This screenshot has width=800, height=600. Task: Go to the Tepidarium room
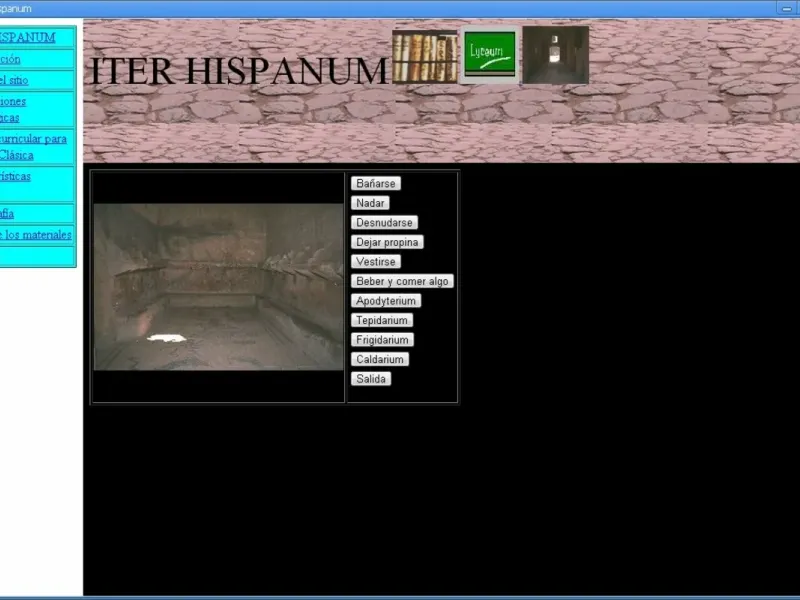[382, 320]
